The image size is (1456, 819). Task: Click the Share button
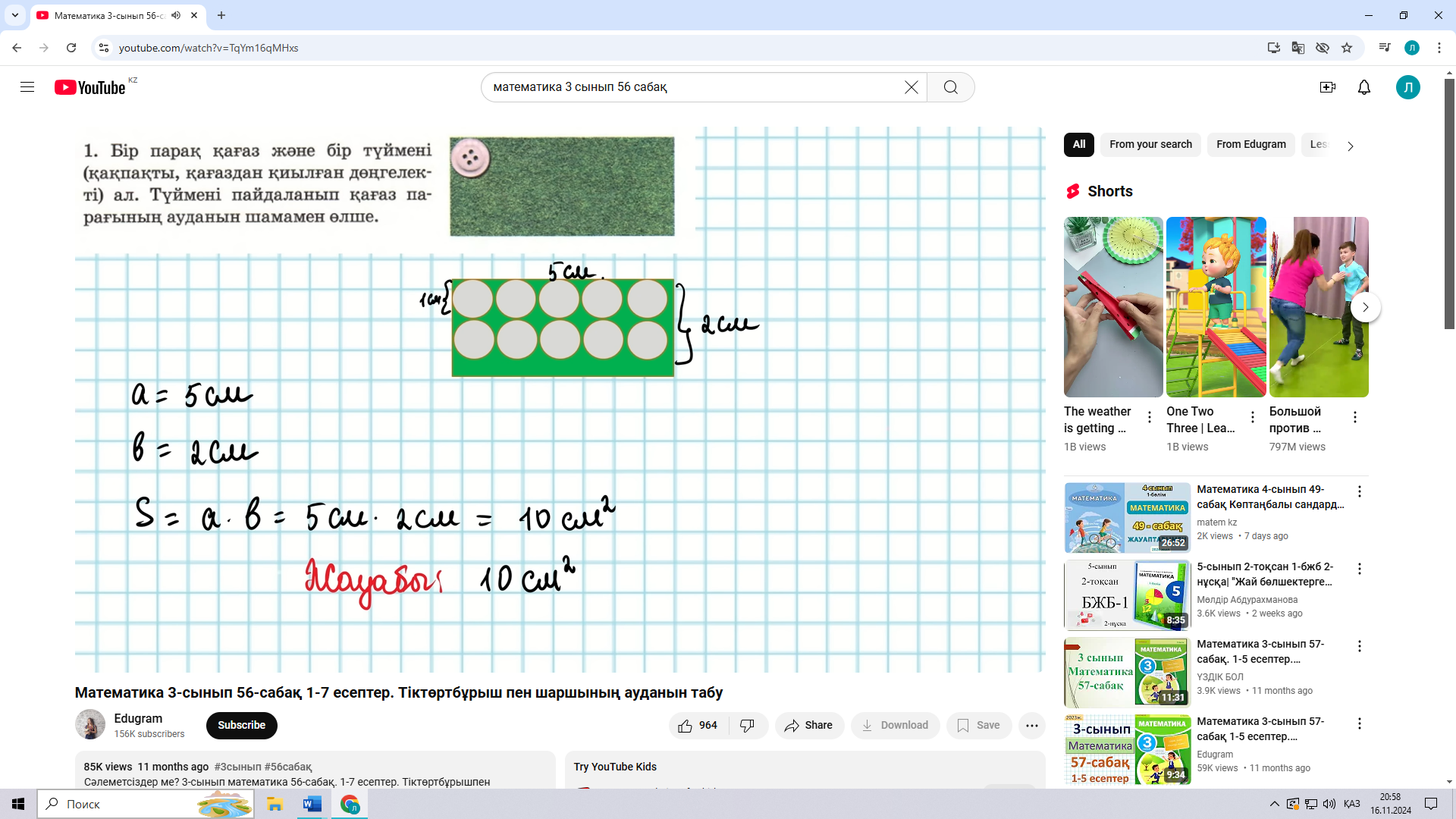808,726
